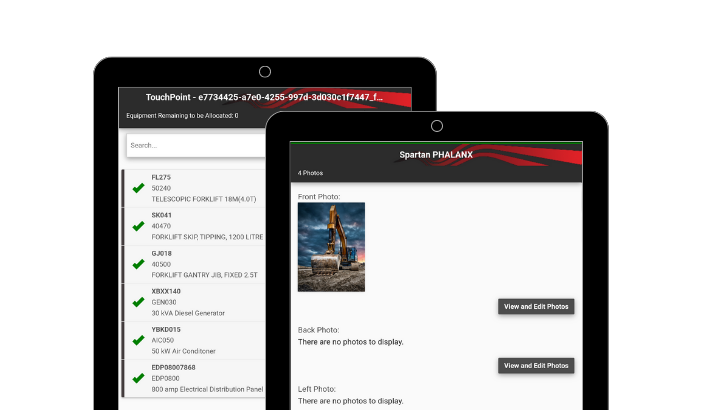Select 30 kVA Diesel Generator text
Image resolution: width=702 pixels, height=410 pixels.
tap(188, 313)
